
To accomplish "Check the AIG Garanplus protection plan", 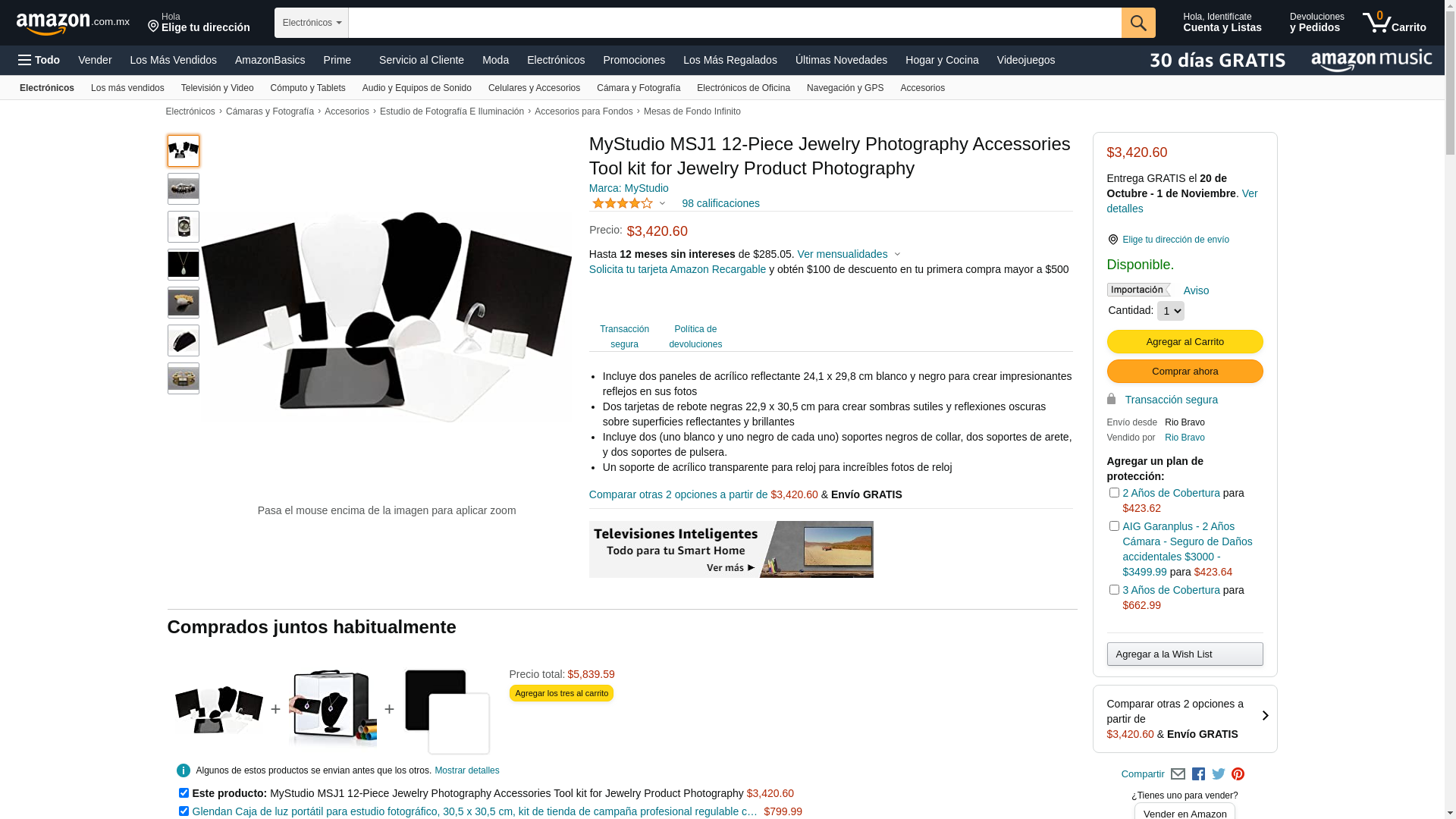I will point(1114,526).
